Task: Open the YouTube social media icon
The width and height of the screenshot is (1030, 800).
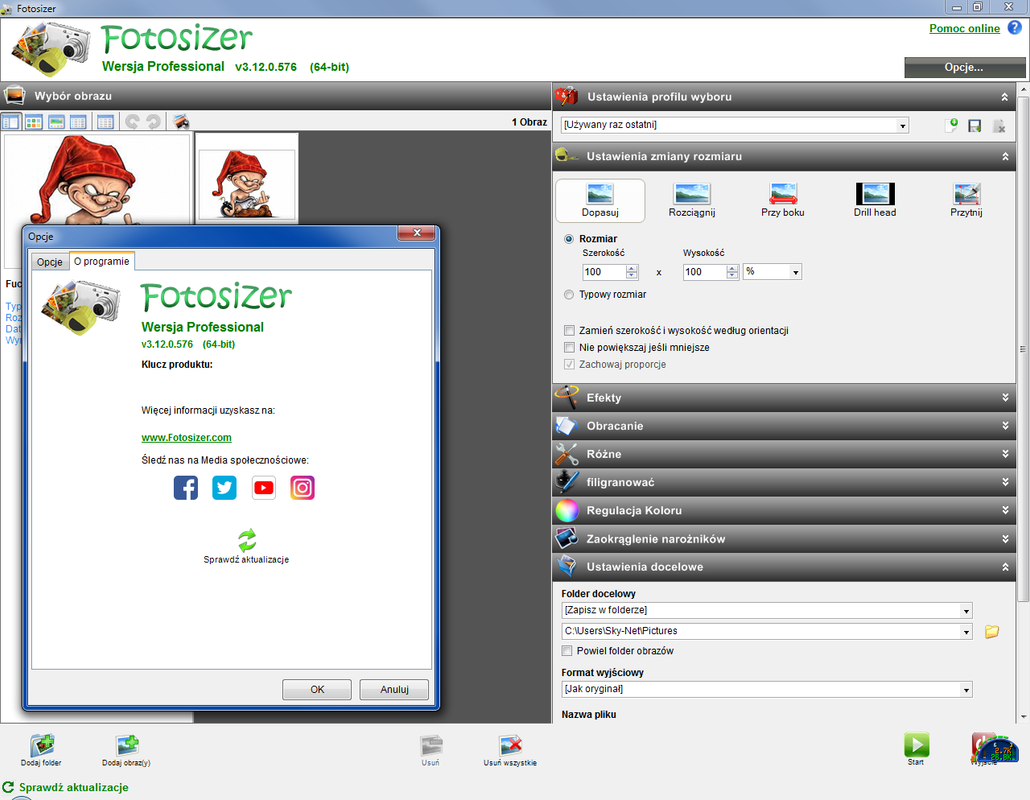Action: (263, 488)
